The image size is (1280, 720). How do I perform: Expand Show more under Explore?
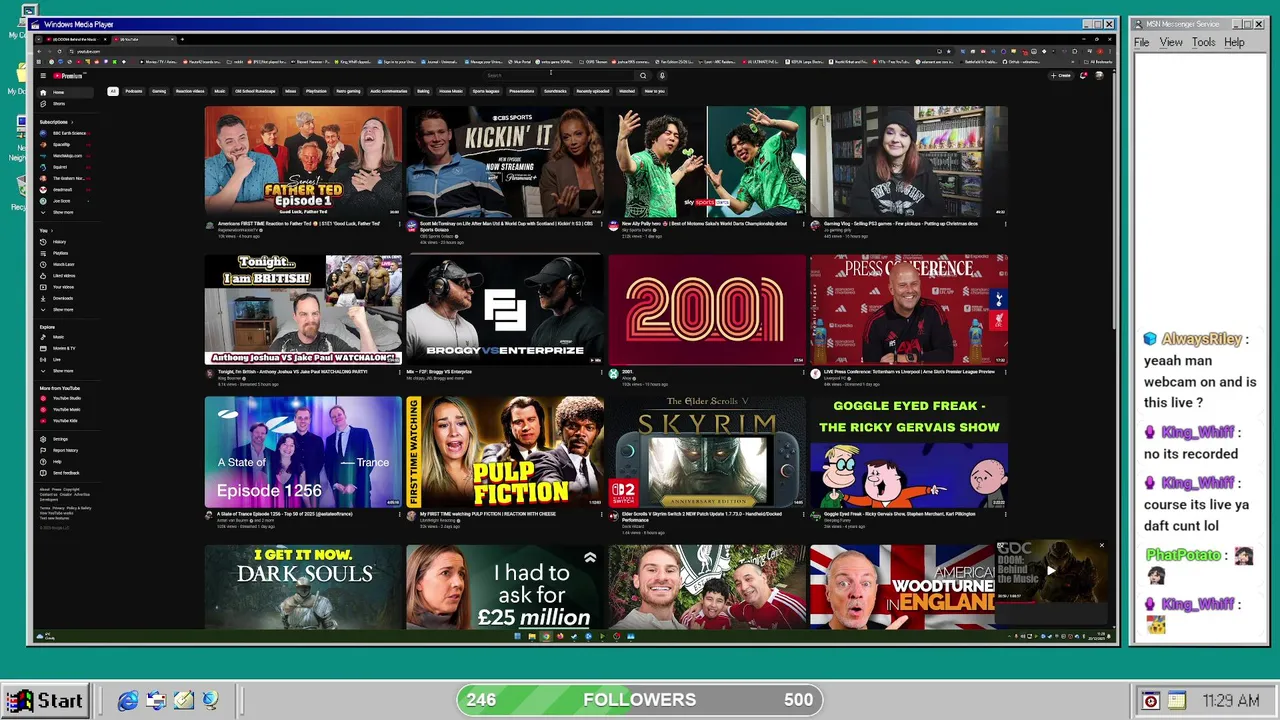[65, 371]
